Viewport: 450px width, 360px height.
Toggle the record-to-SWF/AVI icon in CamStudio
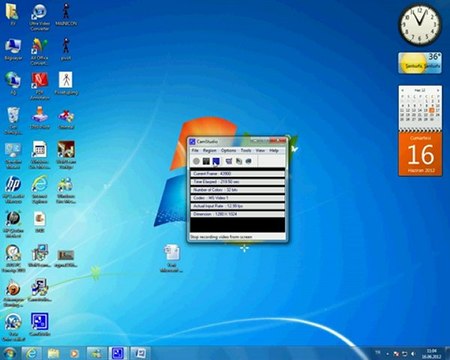click(x=248, y=161)
